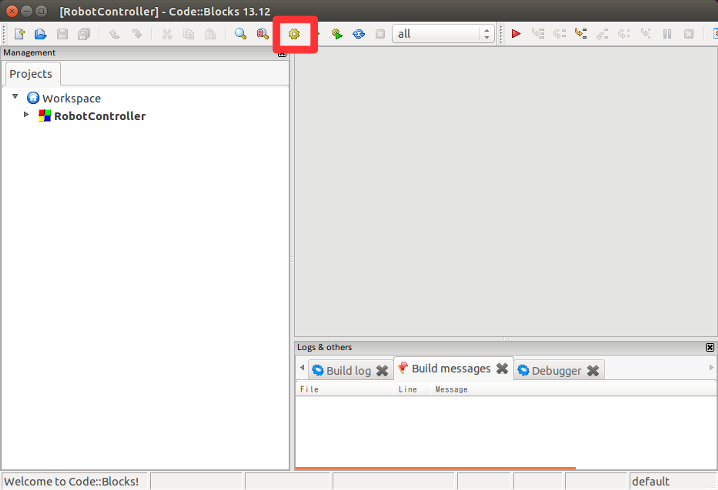The image size is (718, 490).
Task: Close the Debugger tab
Action: point(593,370)
